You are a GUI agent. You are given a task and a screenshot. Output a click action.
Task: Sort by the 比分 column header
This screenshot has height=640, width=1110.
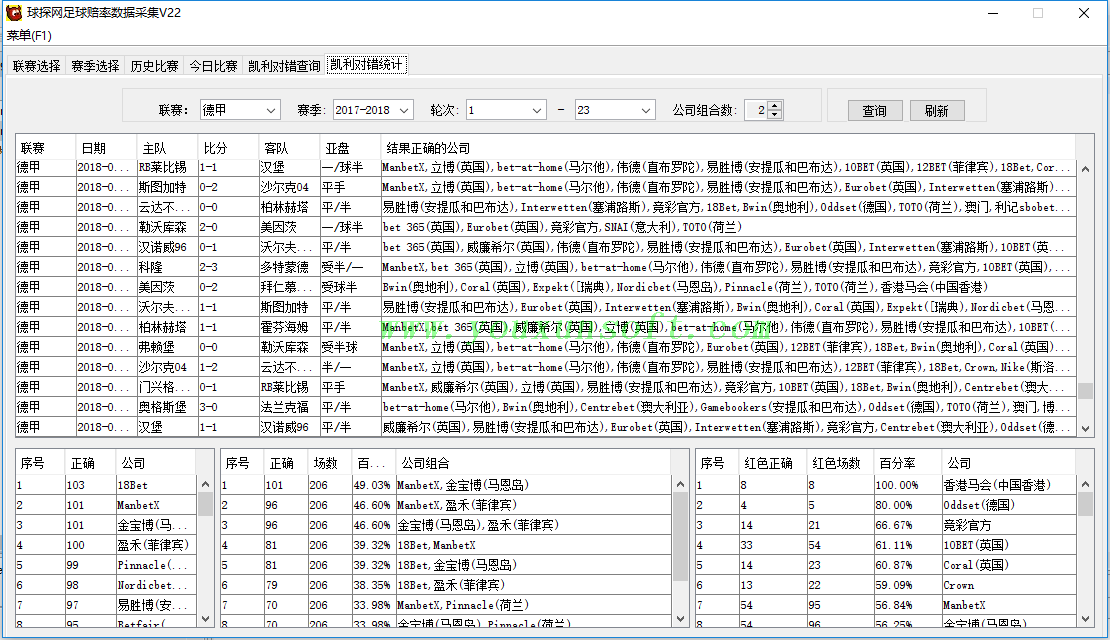click(228, 148)
